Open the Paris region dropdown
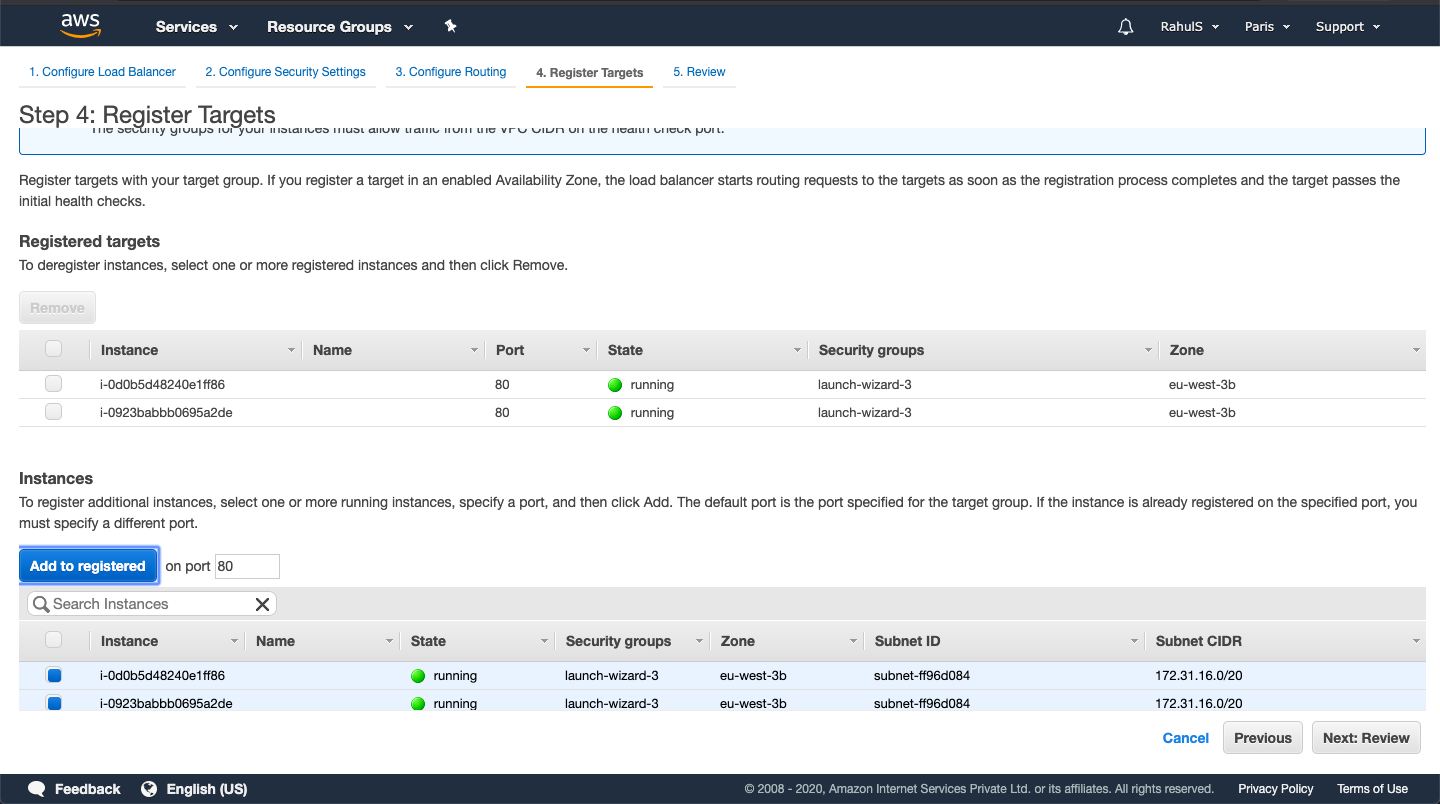1440x804 pixels. [1266, 26]
